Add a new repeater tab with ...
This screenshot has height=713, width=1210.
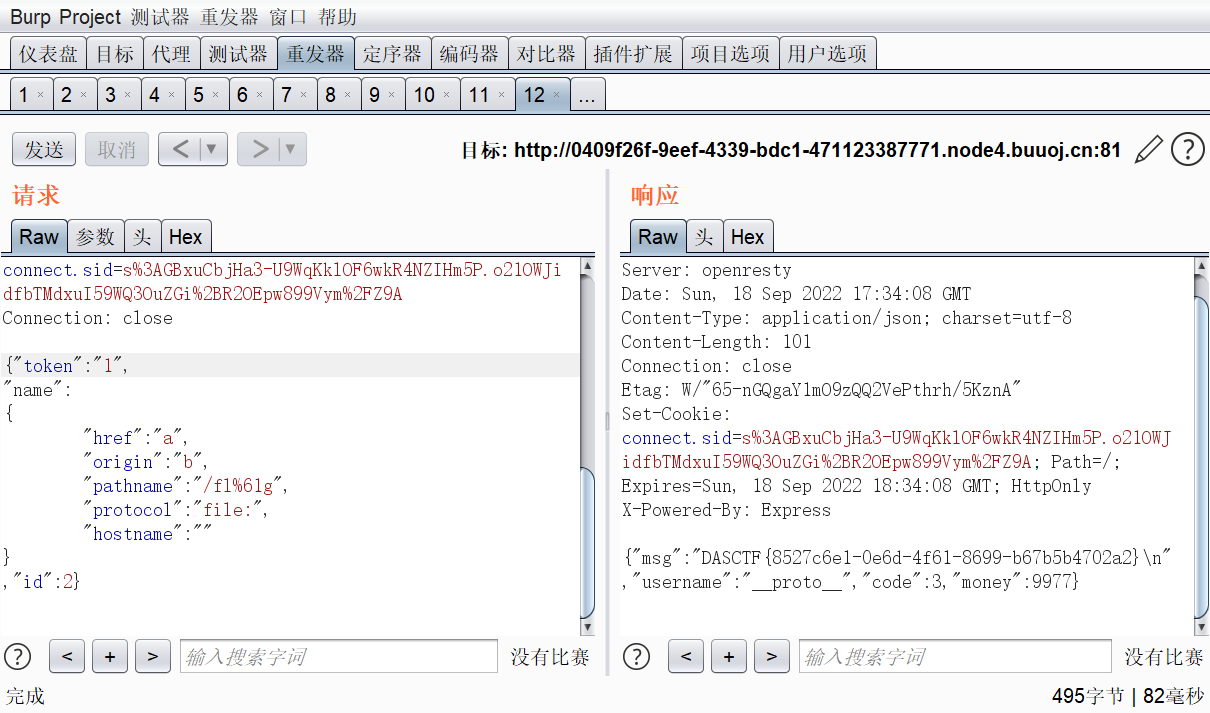[587, 95]
